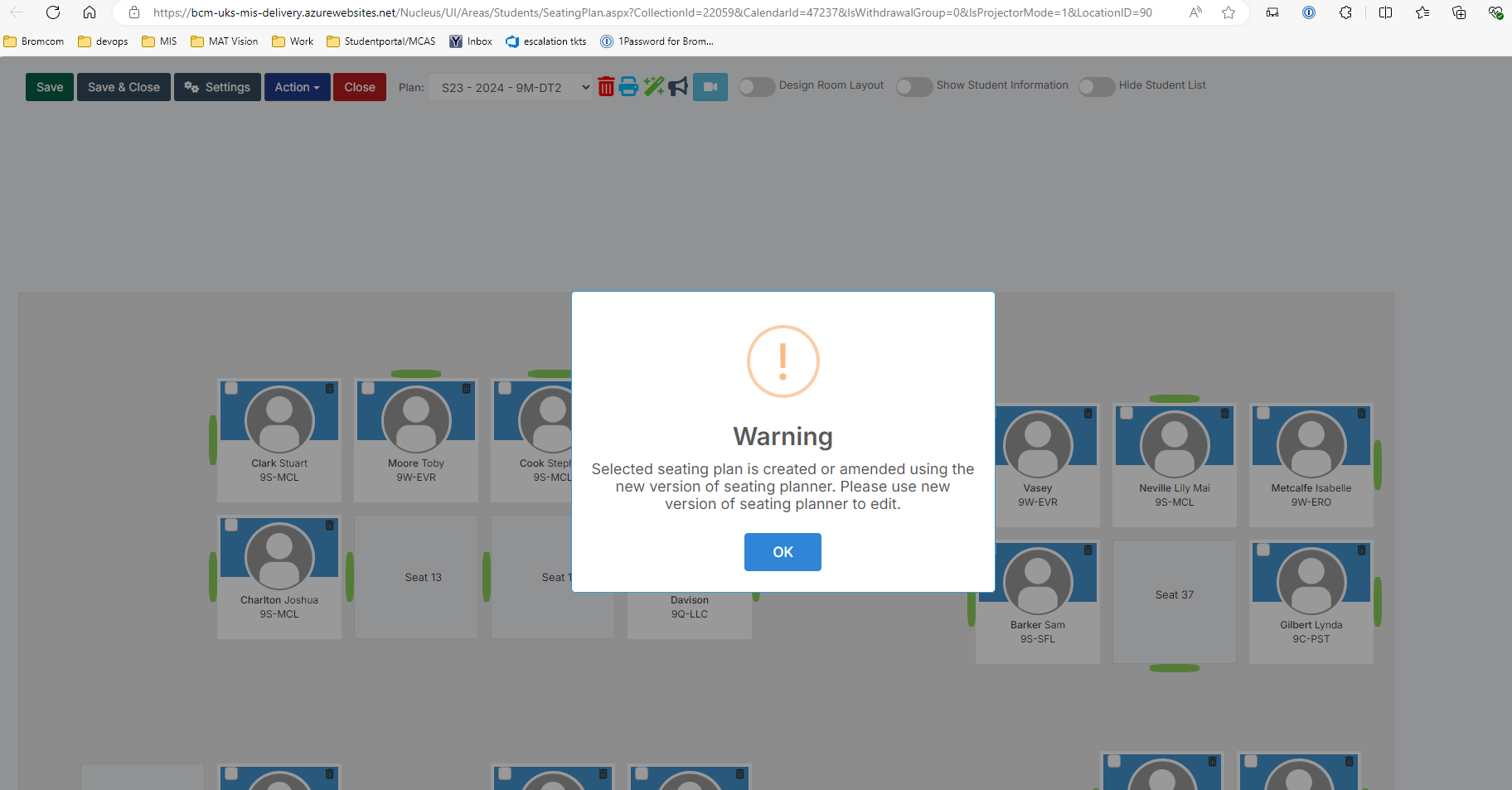Click the red Close button
The width and height of the screenshot is (1512, 790).
click(360, 87)
